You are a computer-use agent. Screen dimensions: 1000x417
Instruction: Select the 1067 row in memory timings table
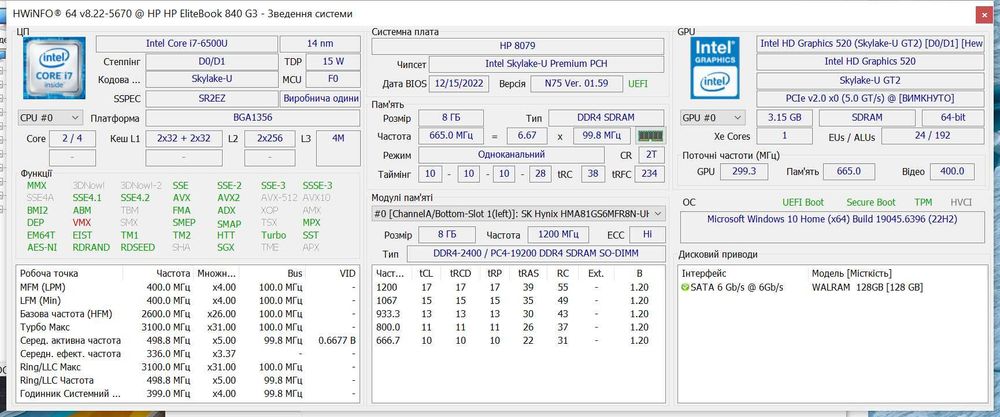pyautogui.click(x=518, y=300)
